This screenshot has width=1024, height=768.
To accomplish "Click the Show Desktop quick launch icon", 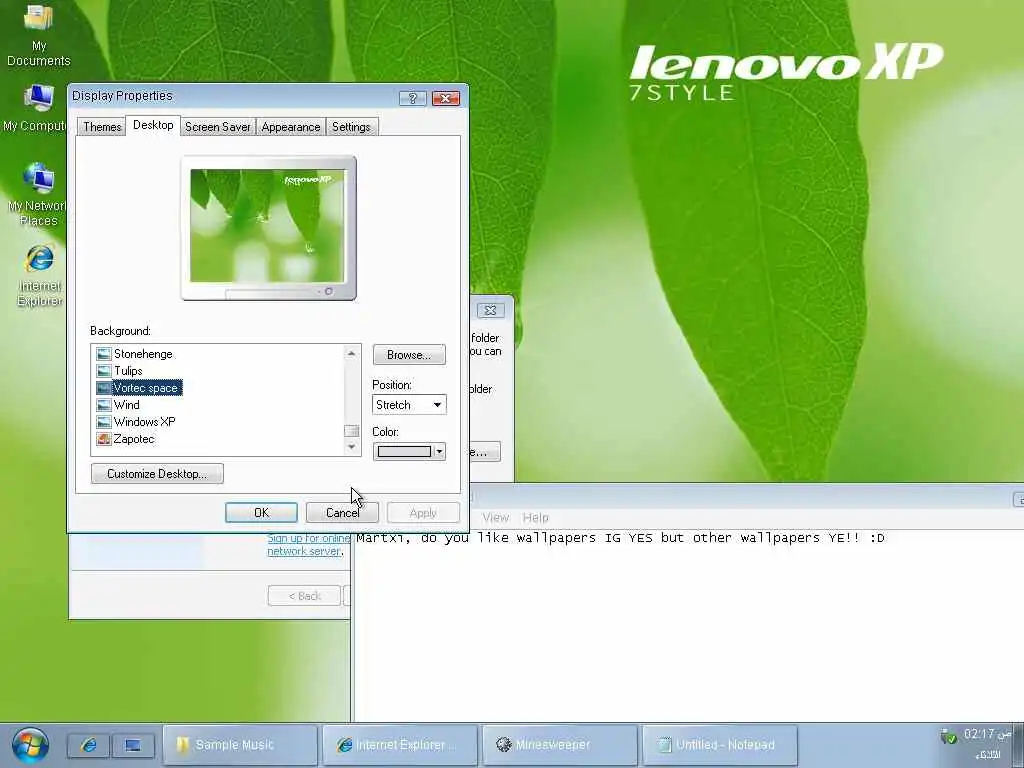I will [x=133, y=745].
